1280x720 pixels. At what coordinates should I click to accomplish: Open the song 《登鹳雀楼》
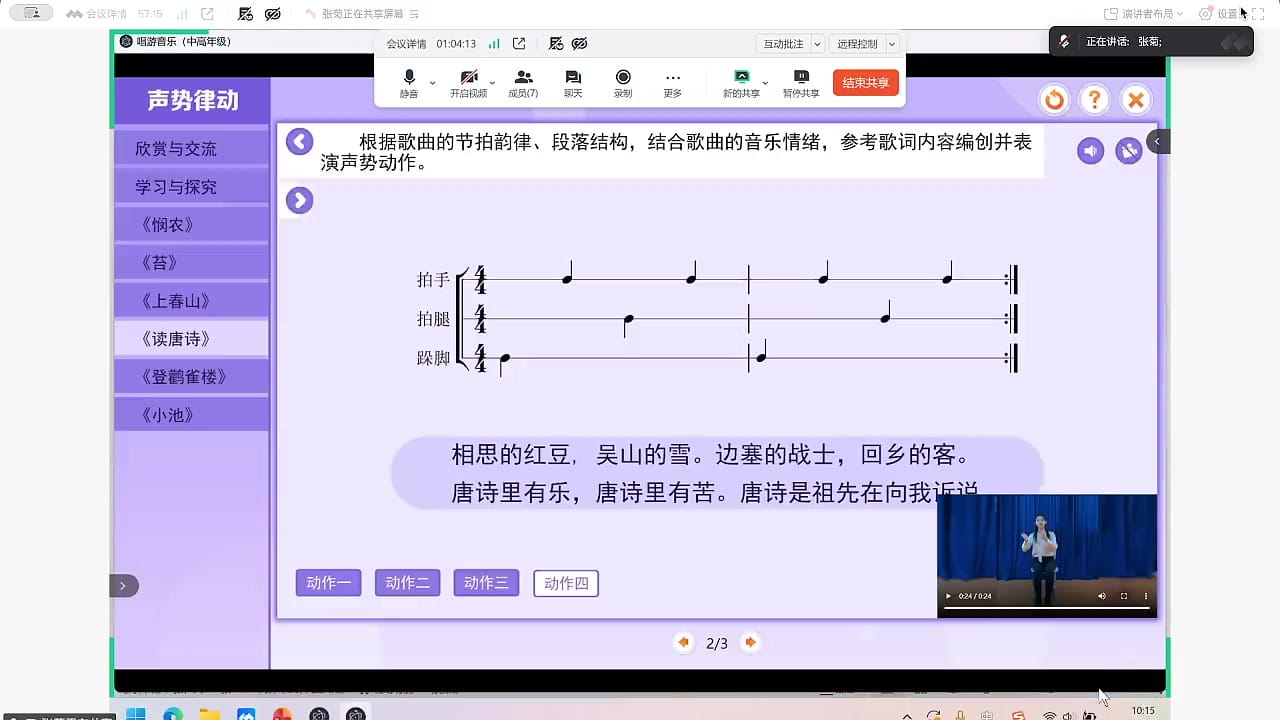(191, 377)
